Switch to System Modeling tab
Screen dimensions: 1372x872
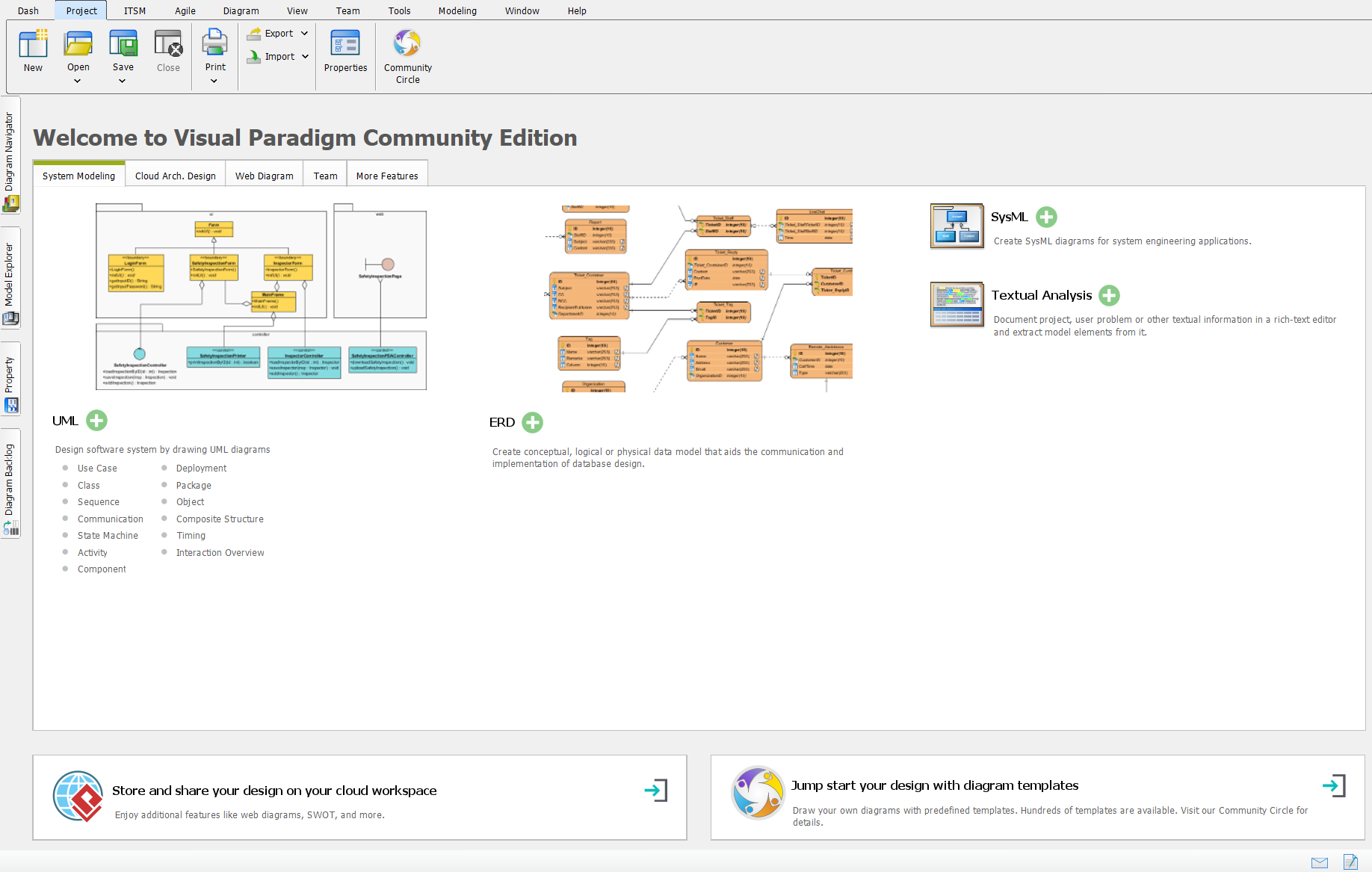79,176
